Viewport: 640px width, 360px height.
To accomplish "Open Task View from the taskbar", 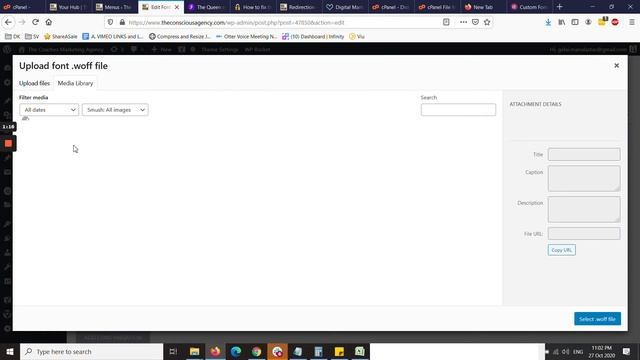I will click(173, 351).
